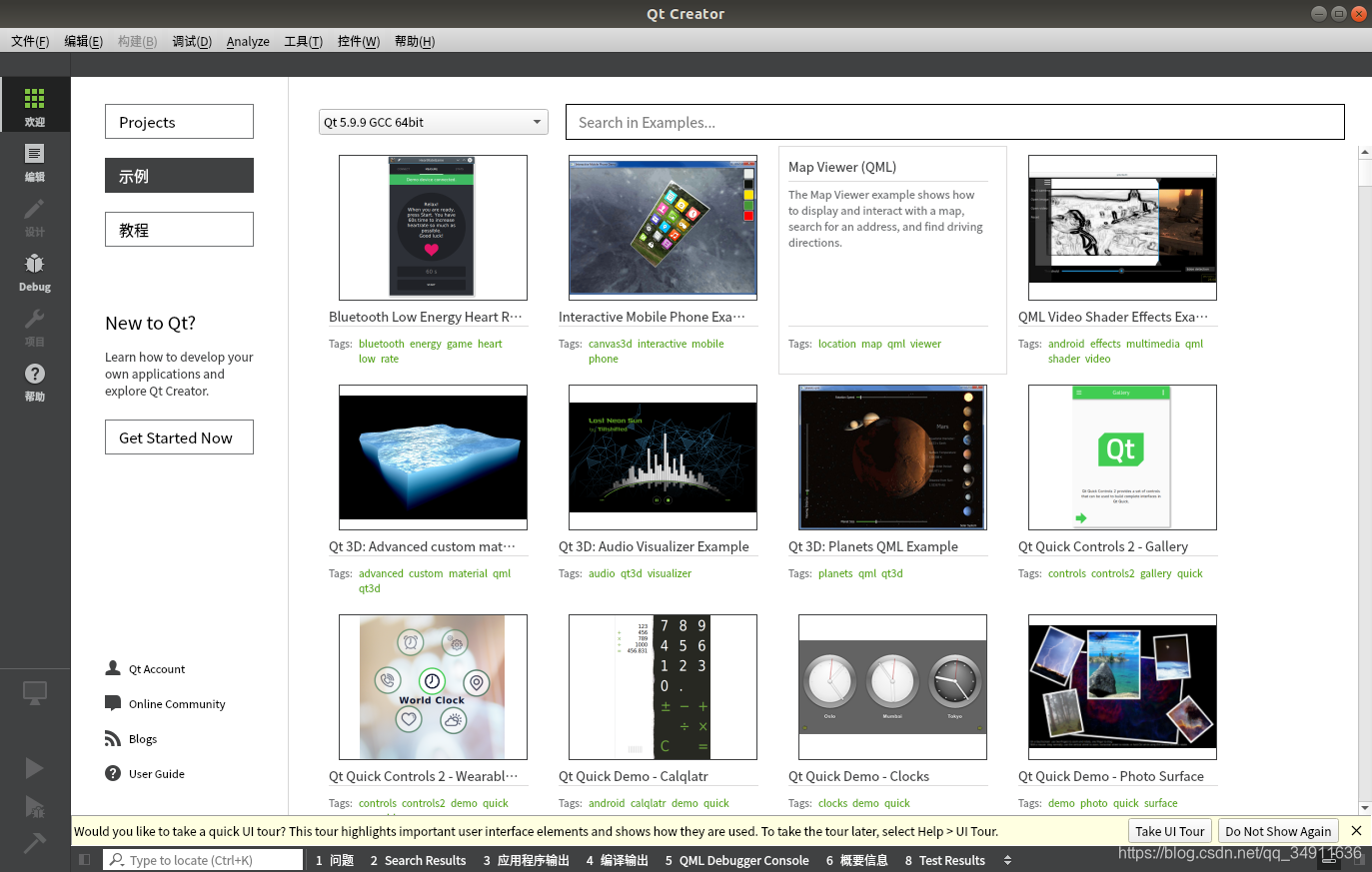Open Bluetooth Low Energy Heart Rate example thumbnail
1372x872 pixels.
[433, 228]
